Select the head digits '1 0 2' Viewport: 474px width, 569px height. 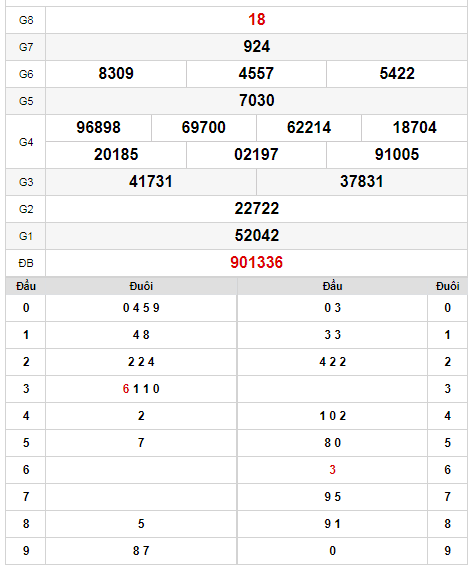pos(332,416)
